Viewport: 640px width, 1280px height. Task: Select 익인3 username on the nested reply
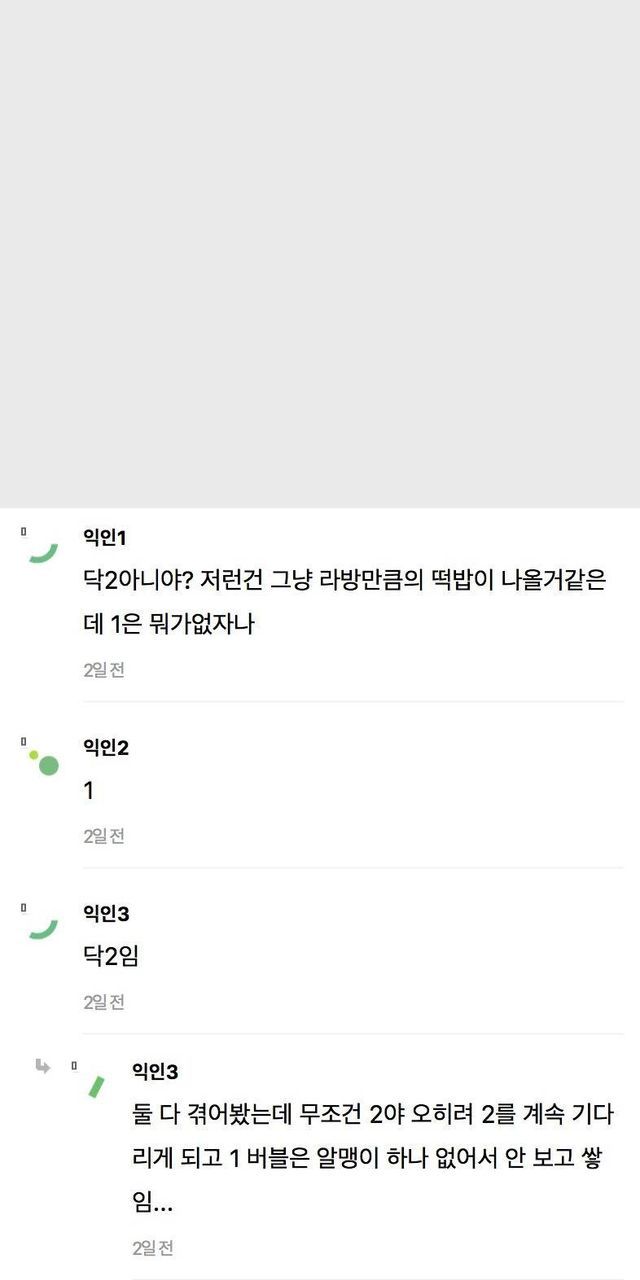point(155,1072)
